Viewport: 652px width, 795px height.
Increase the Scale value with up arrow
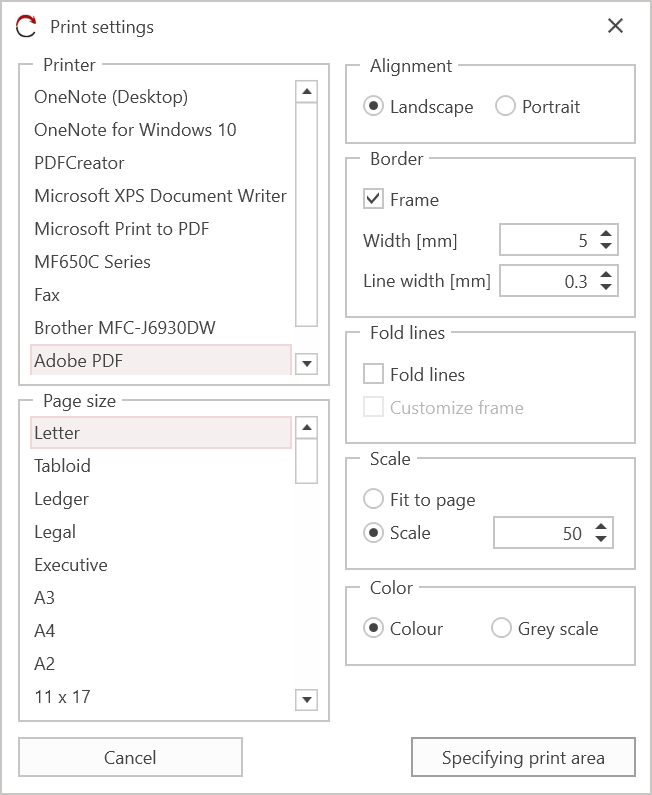click(x=600, y=527)
